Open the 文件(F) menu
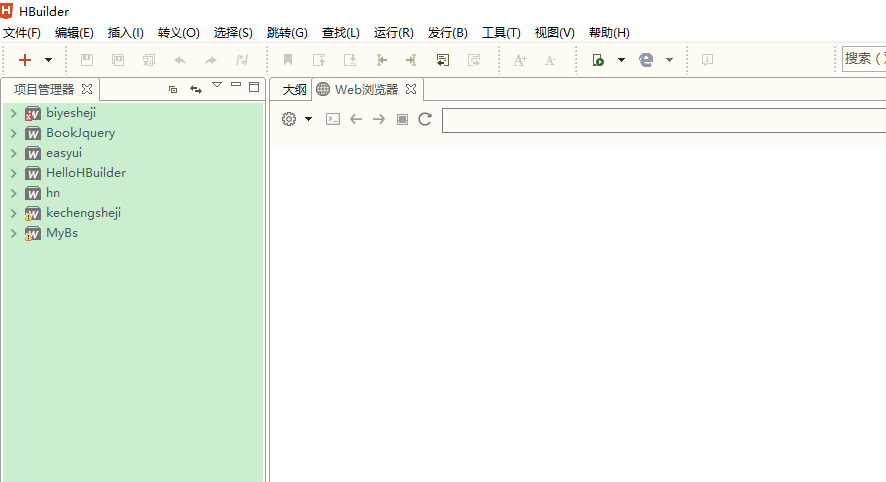The height and width of the screenshot is (482, 886). (22, 33)
